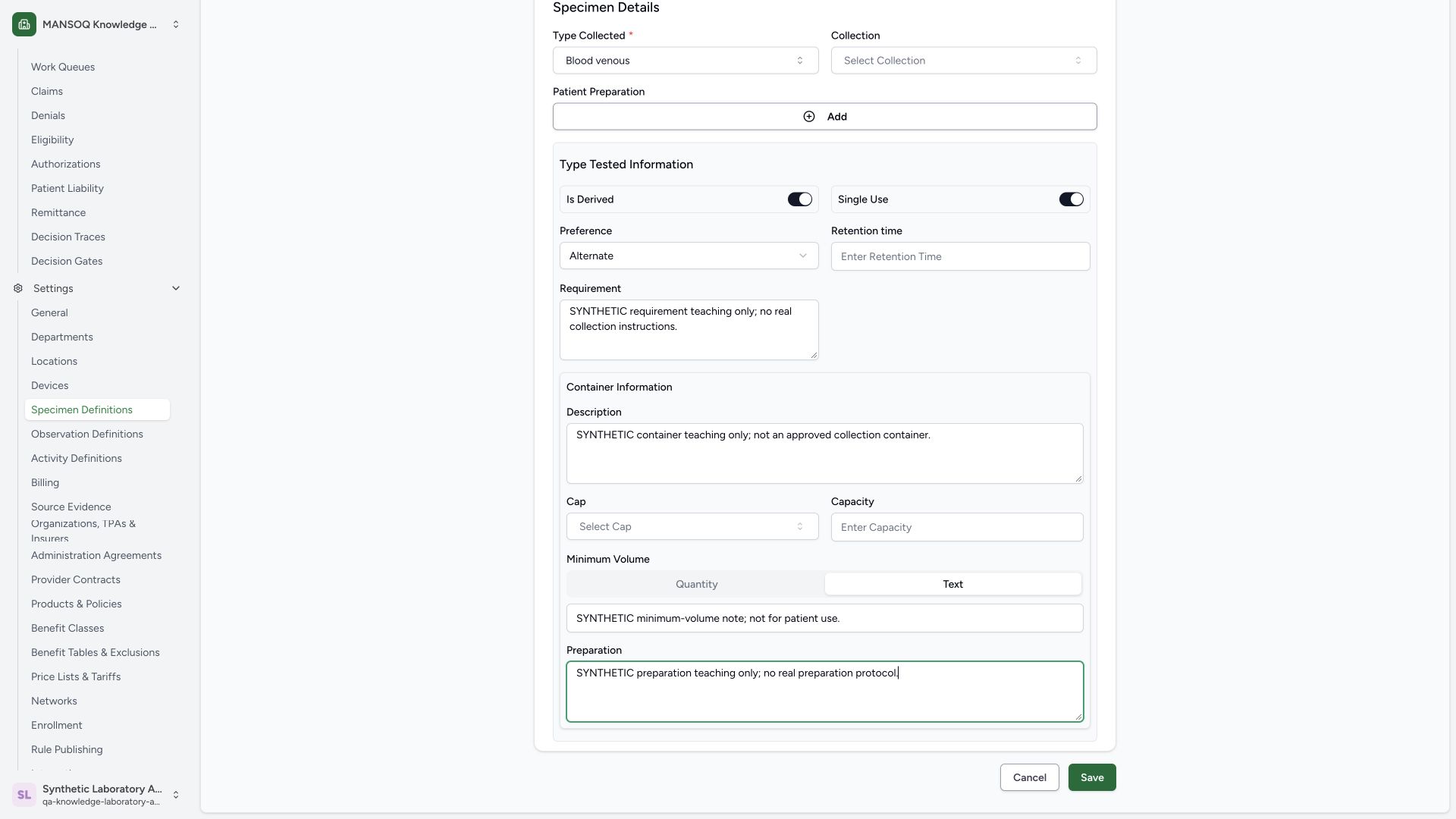Click the Save button

(1092, 777)
